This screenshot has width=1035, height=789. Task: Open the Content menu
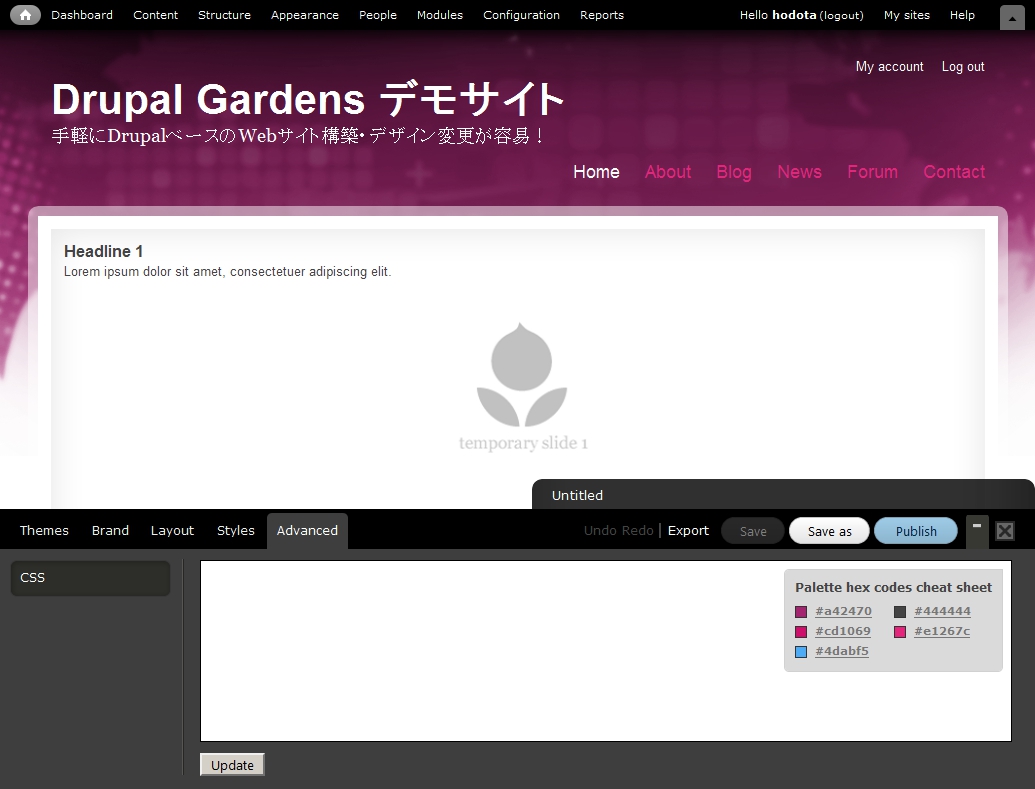(x=155, y=15)
